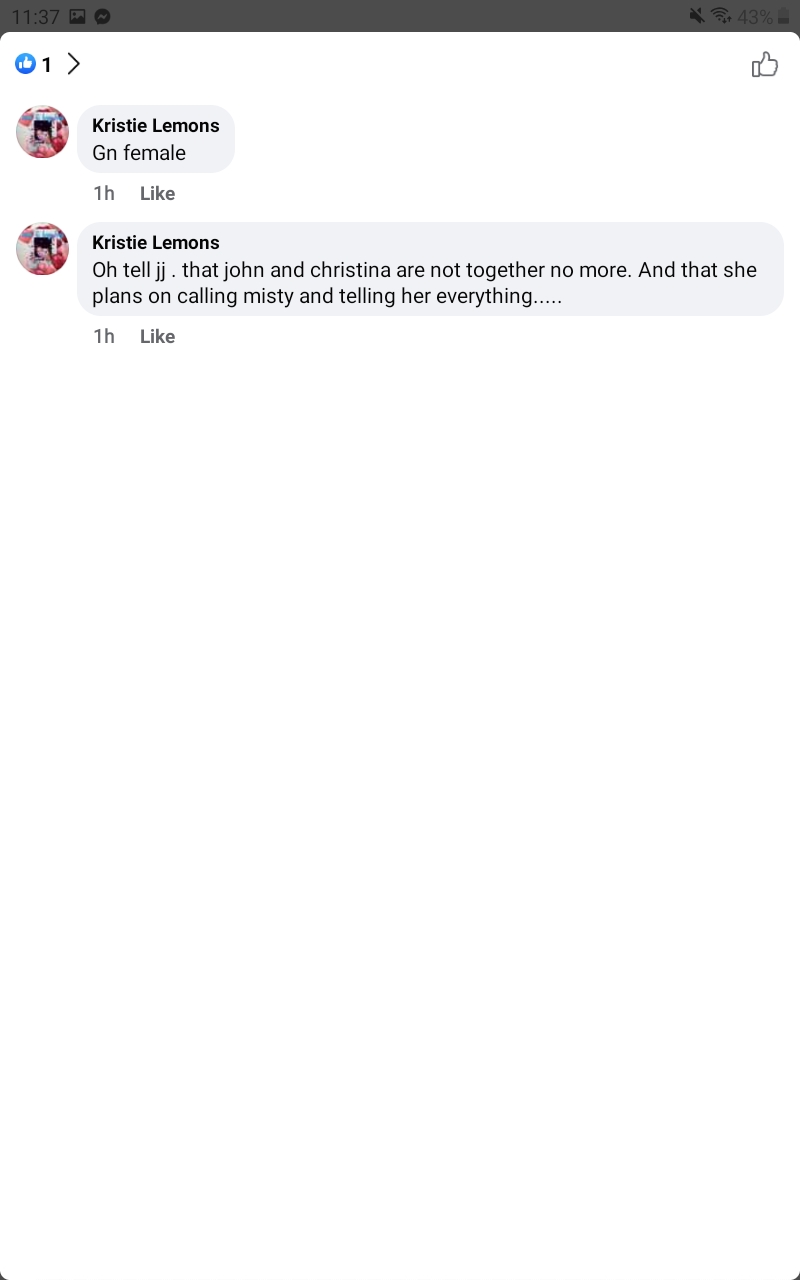This screenshot has width=800, height=1280.
Task: Select the "Gn female" comment bubble
Action: [156, 139]
